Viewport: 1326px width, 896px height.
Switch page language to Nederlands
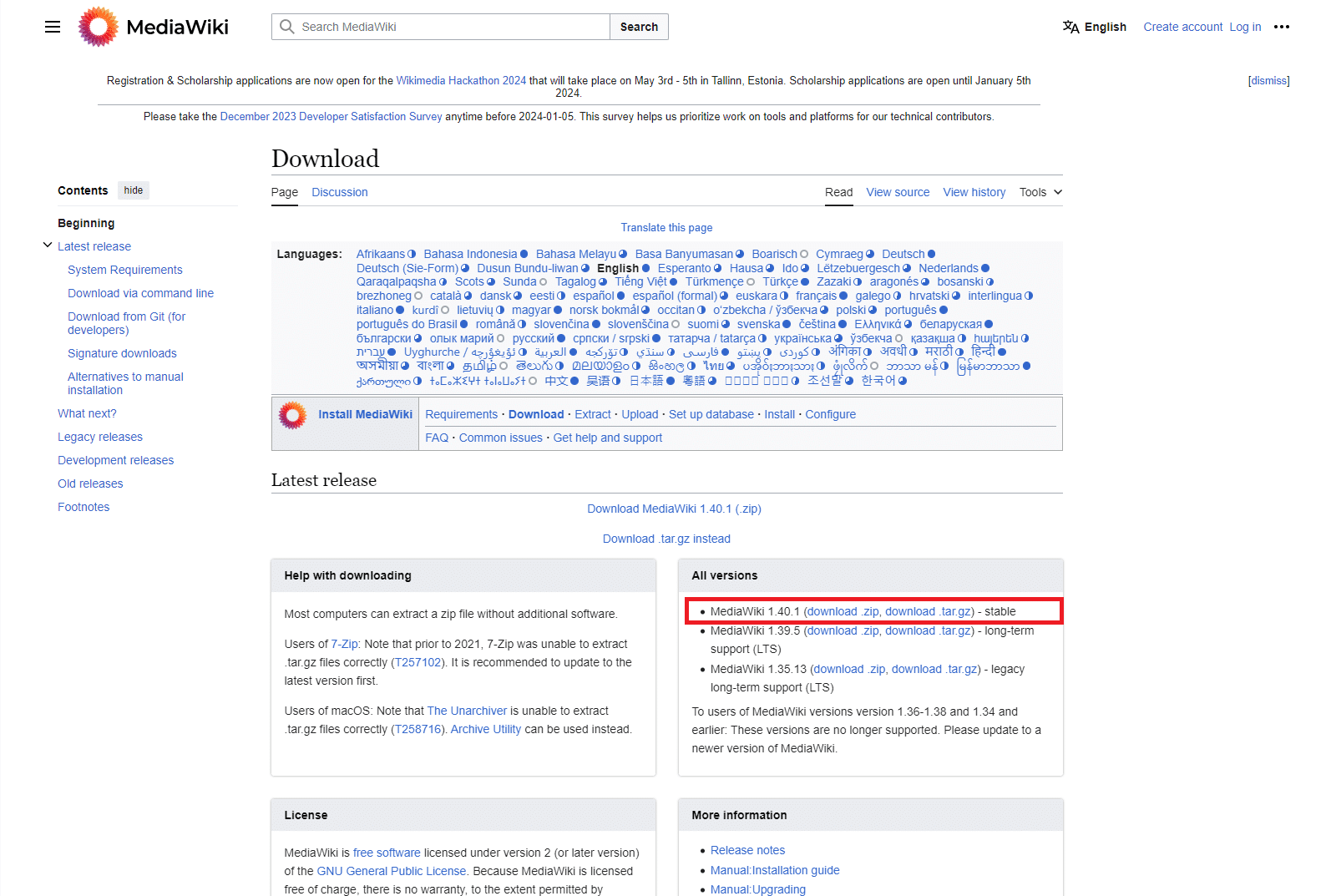tap(949, 268)
